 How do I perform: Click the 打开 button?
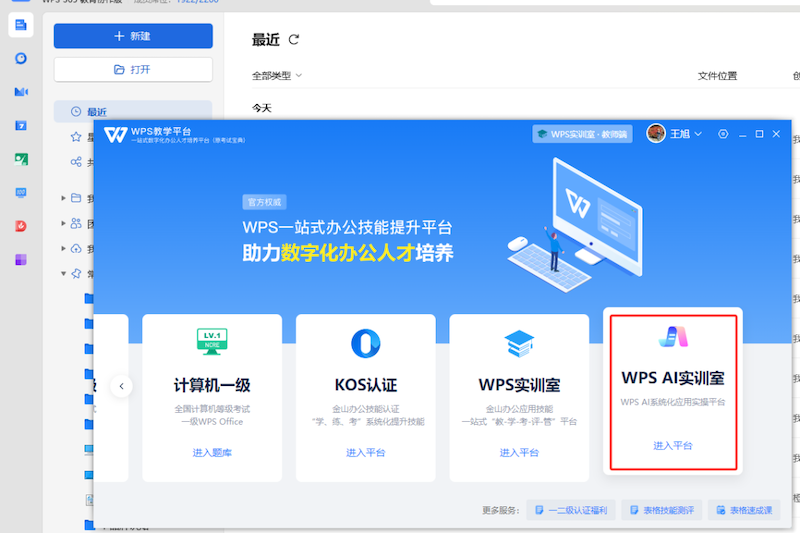tap(133, 69)
